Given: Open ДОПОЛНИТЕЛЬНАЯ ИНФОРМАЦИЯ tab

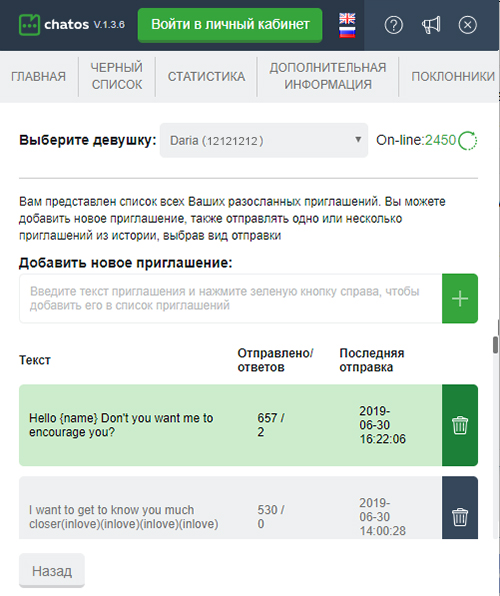Looking at the screenshot, I should tap(328, 76).
